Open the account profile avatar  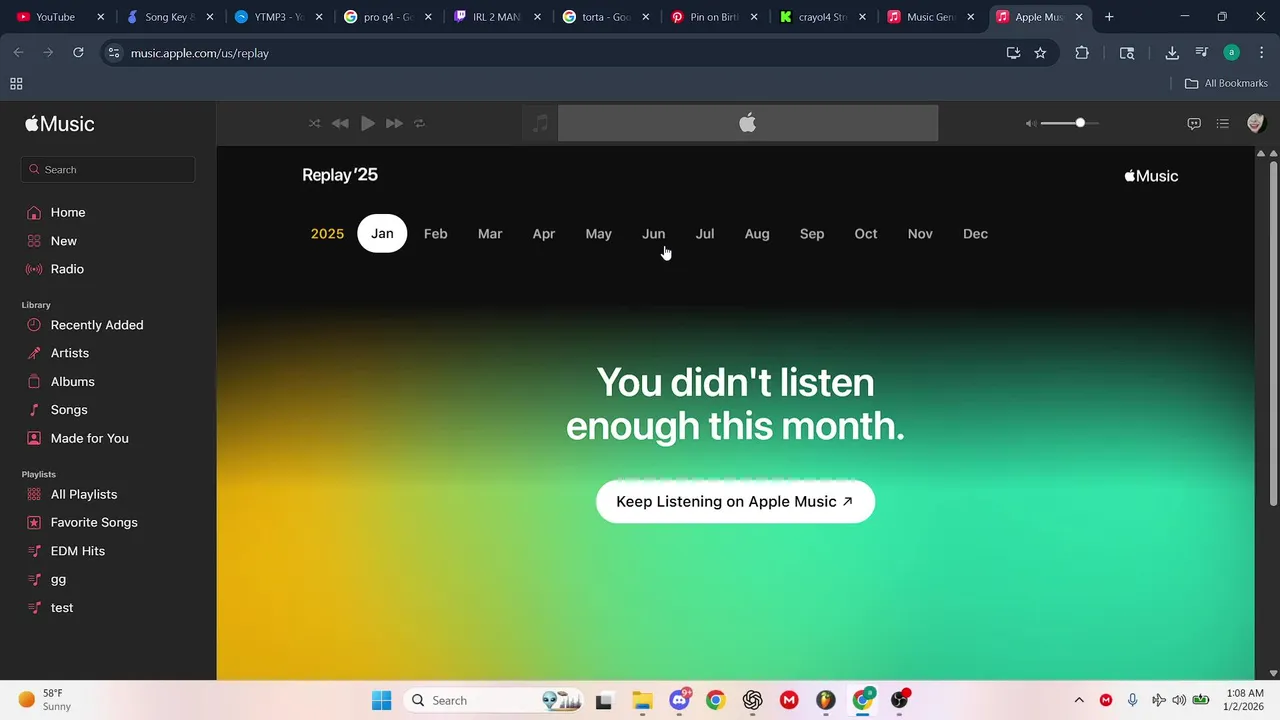pyautogui.click(x=1256, y=123)
